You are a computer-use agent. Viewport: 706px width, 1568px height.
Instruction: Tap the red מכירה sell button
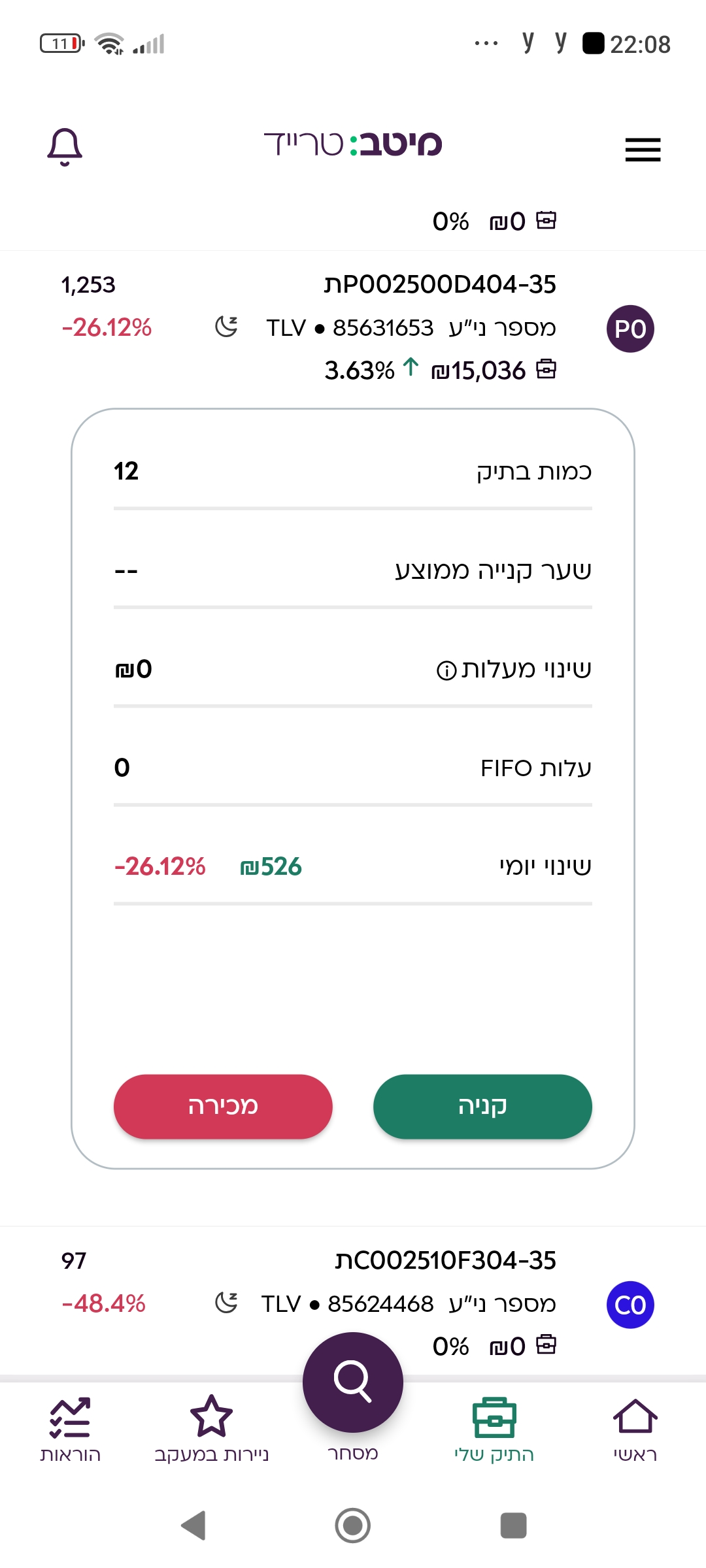223,1106
